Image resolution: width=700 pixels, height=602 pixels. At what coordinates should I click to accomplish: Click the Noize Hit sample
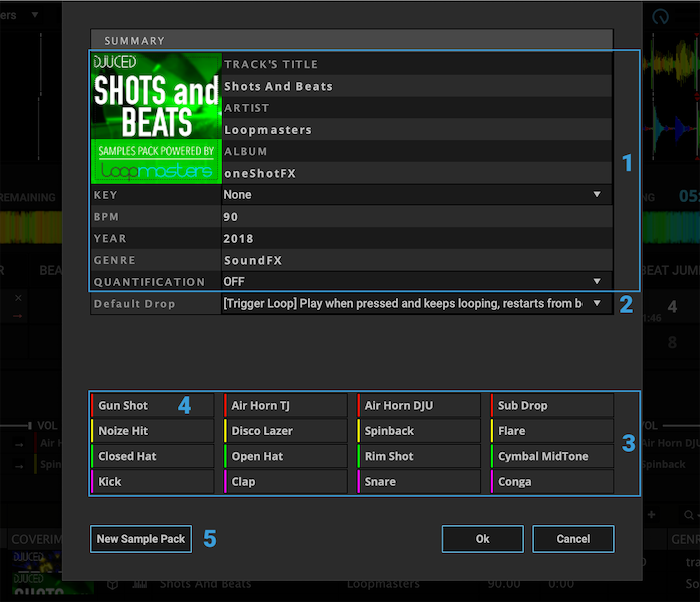tap(150, 431)
